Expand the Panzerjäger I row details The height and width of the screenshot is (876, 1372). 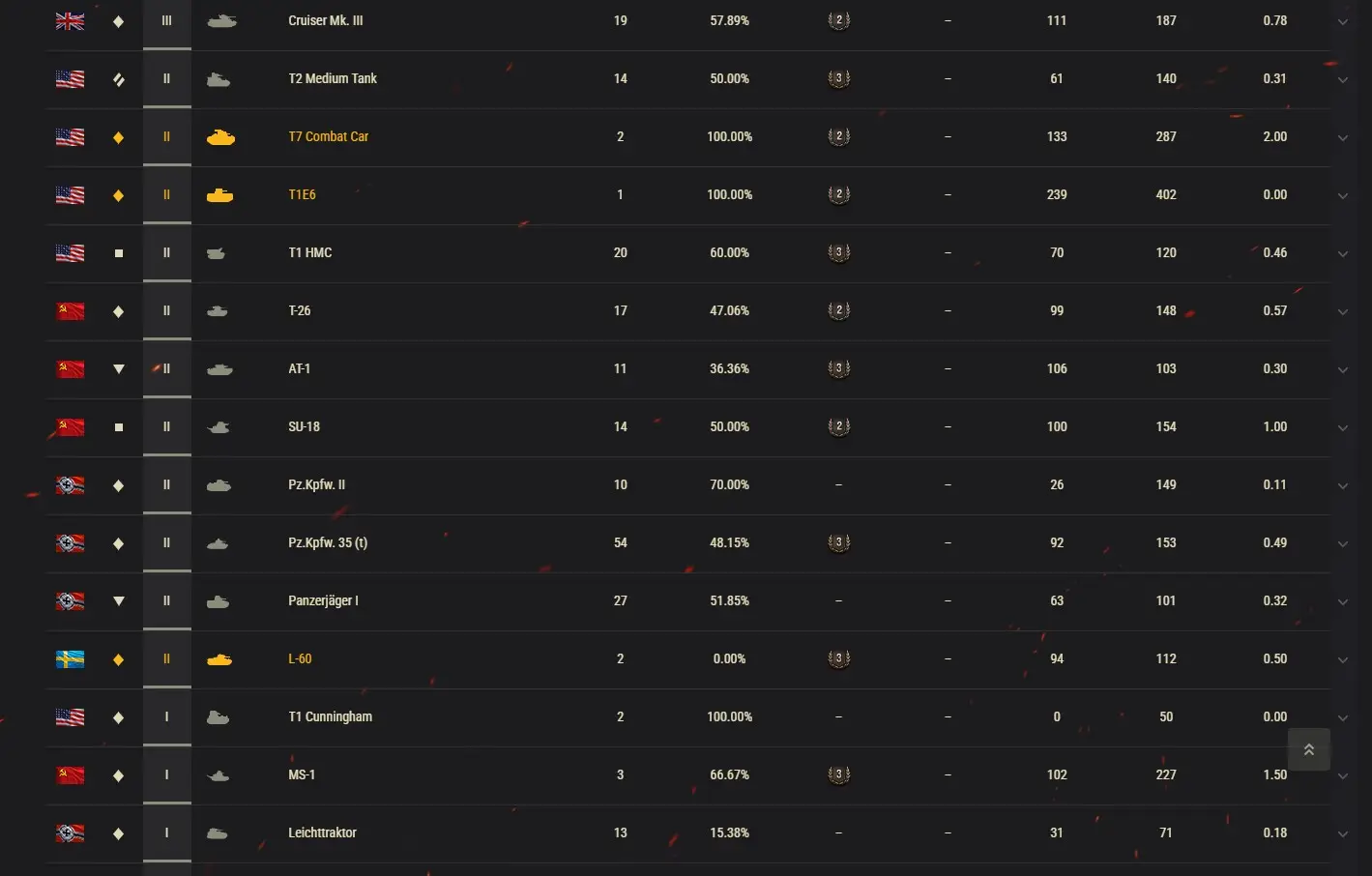(x=1342, y=602)
